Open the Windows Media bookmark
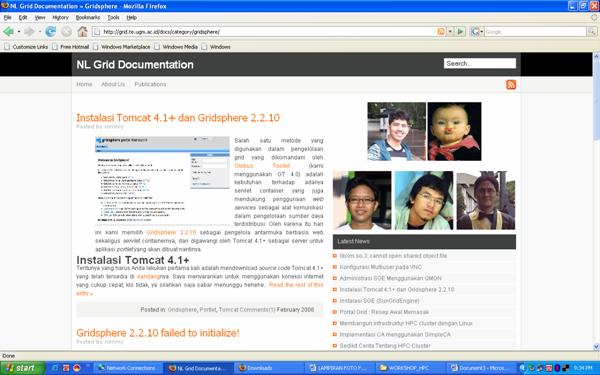The width and height of the screenshot is (600, 375). coord(176,47)
